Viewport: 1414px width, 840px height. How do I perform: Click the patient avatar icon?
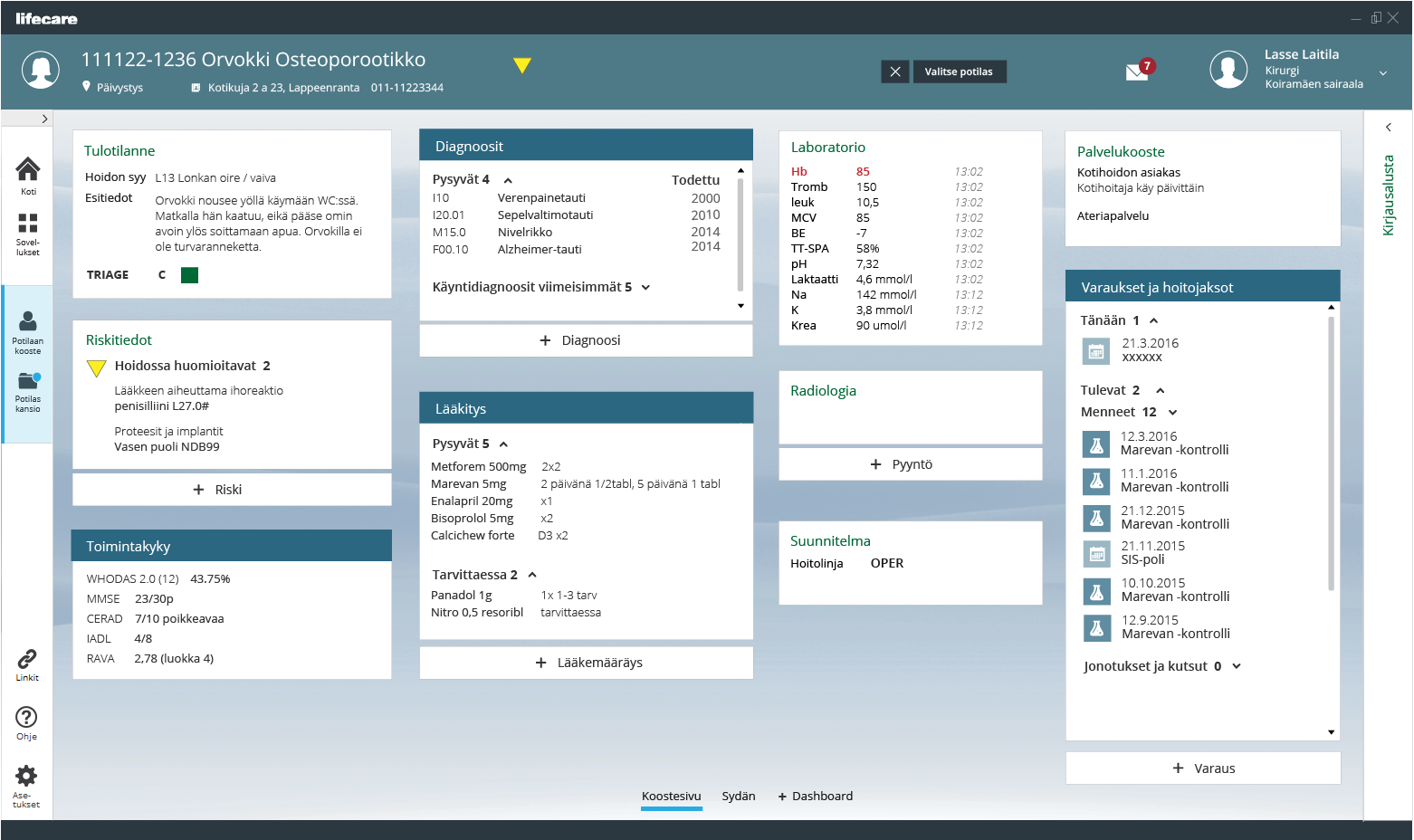pyautogui.click(x=41, y=70)
